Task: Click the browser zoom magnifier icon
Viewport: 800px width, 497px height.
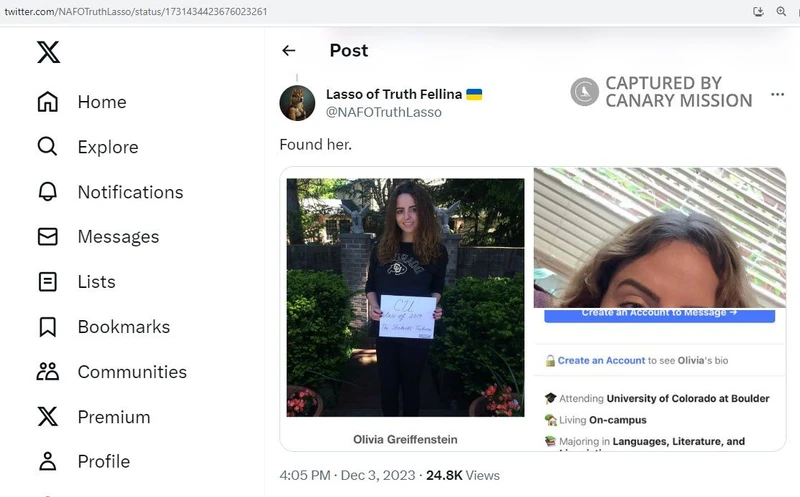Action: pyautogui.click(x=781, y=11)
